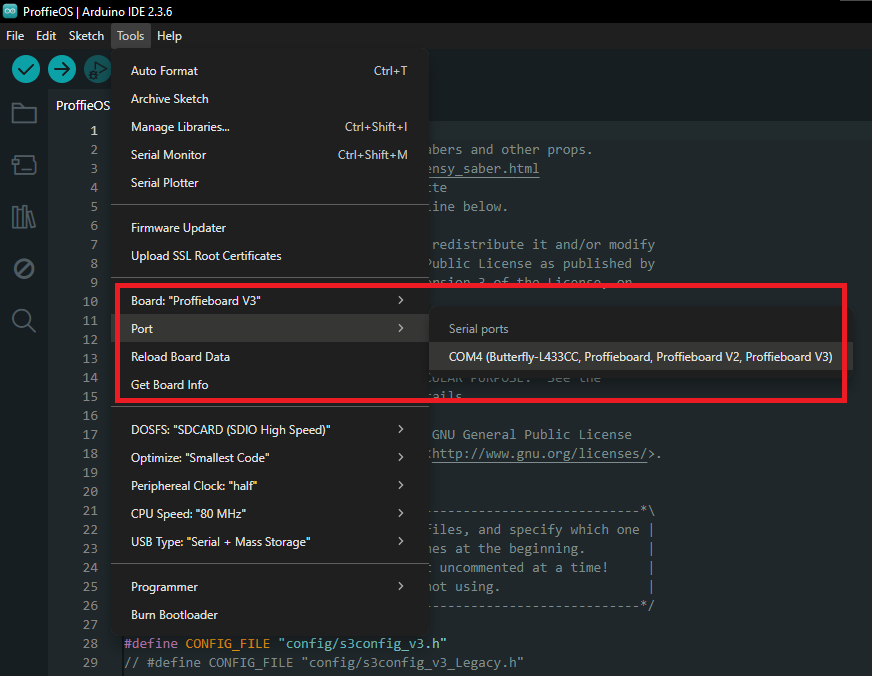
Task: Expand USB Type: "Serial + Mass Storage" submenu
Action: [270, 541]
